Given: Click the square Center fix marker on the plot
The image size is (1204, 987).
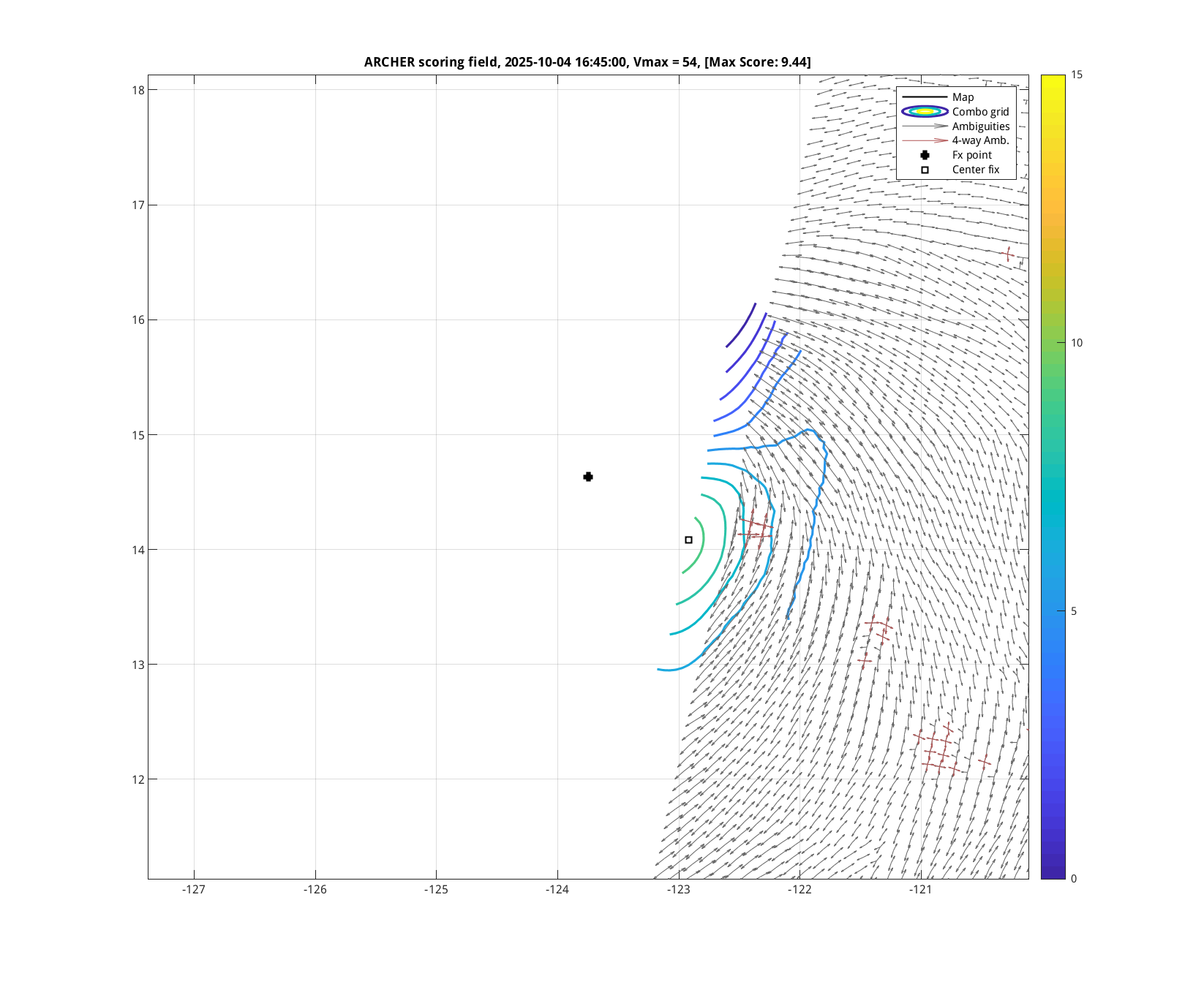Looking at the screenshot, I should pyautogui.click(x=688, y=540).
